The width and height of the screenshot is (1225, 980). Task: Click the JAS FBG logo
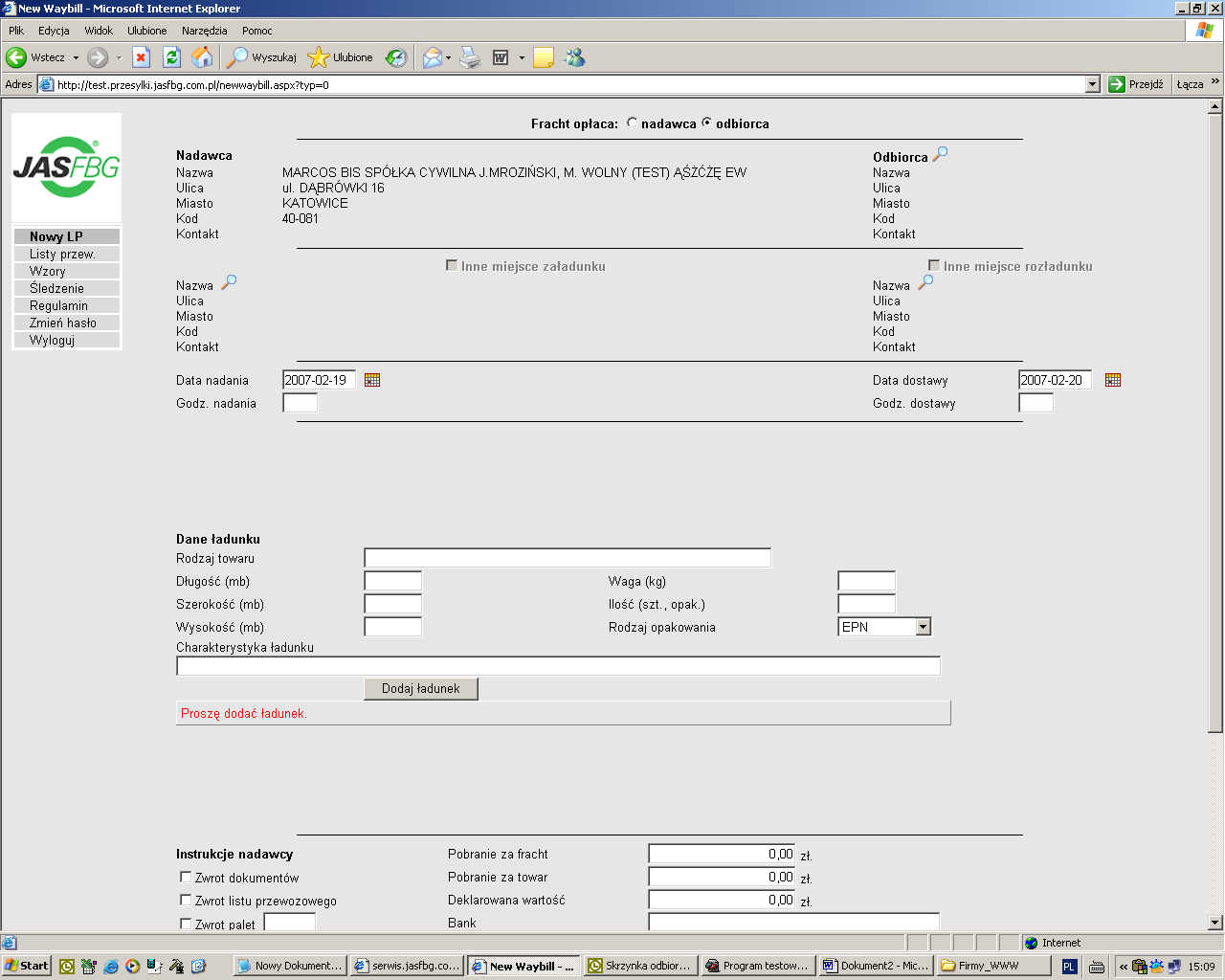click(66, 167)
